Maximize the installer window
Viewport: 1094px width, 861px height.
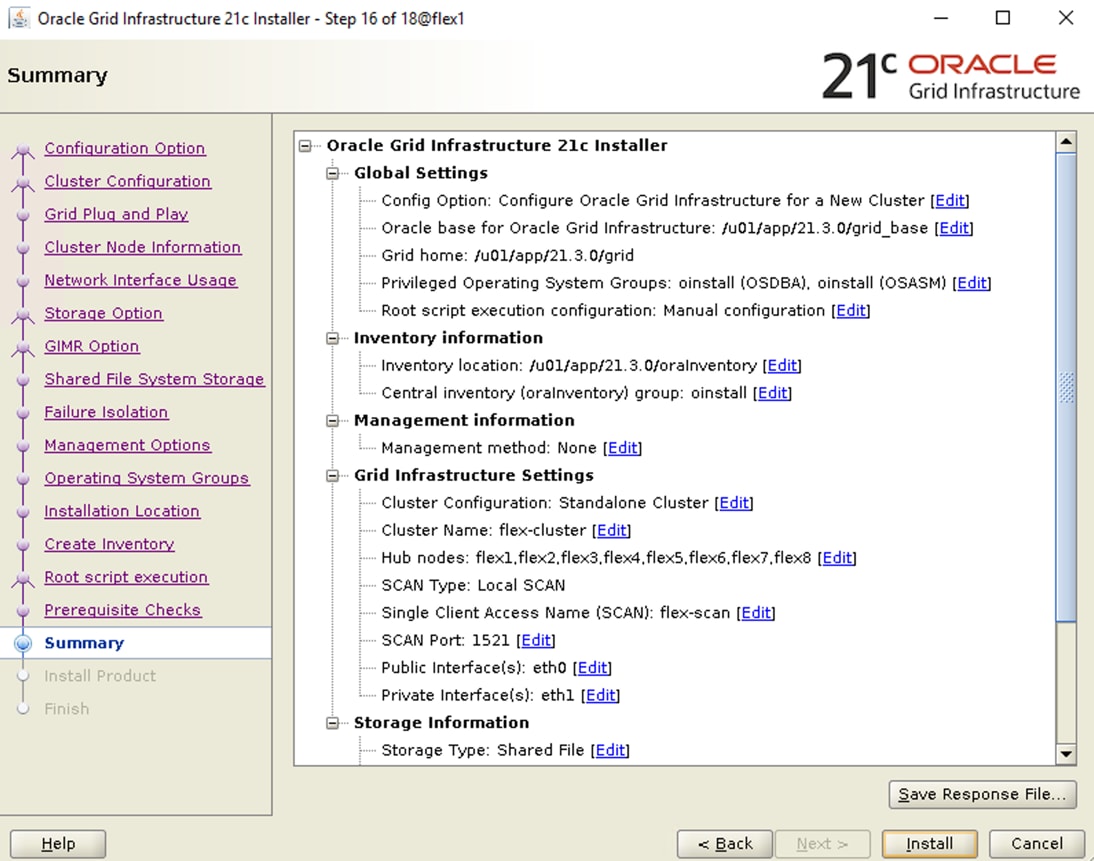(1003, 18)
